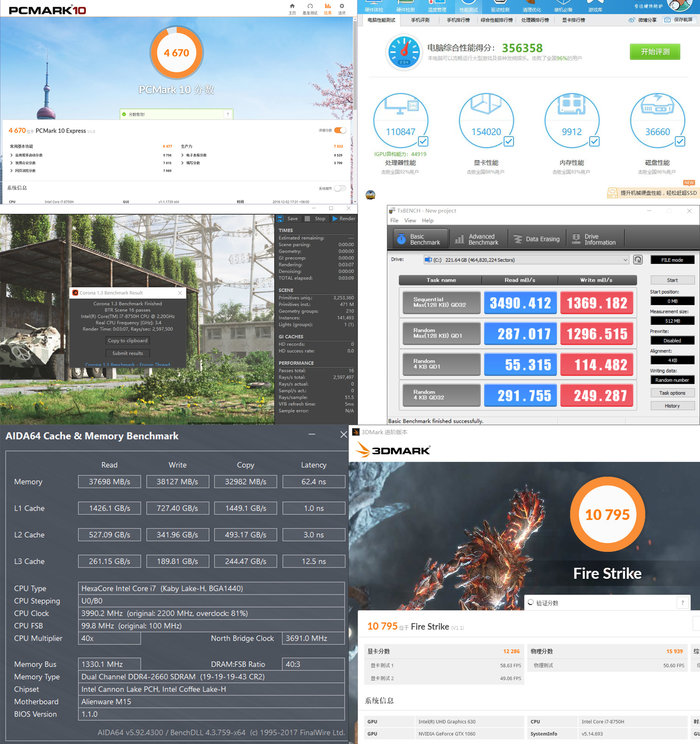Click the Sequential Max(128 KB) QD32 task button
Image resolution: width=700 pixels, height=744 pixels.
(x=441, y=302)
